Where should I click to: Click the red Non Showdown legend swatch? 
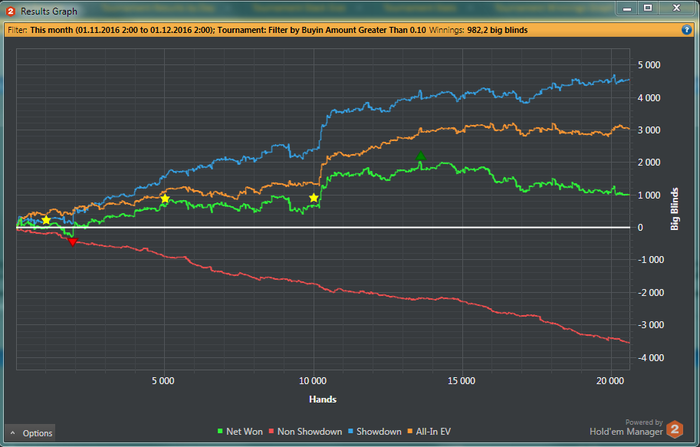[271, 431]
